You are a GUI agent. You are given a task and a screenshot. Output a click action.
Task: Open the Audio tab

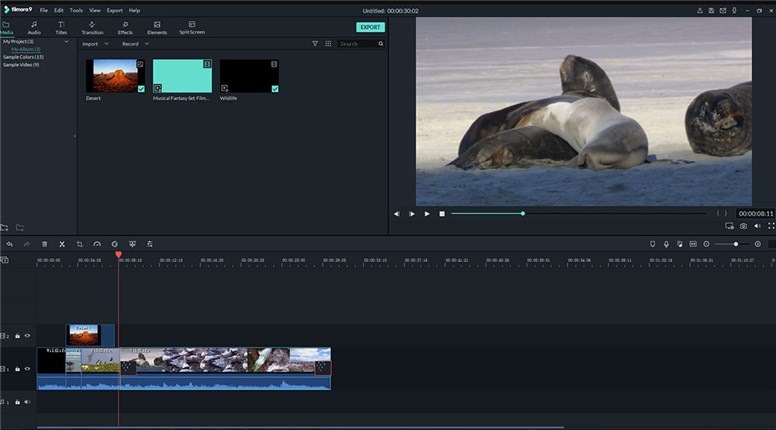(x=34, y=28)
